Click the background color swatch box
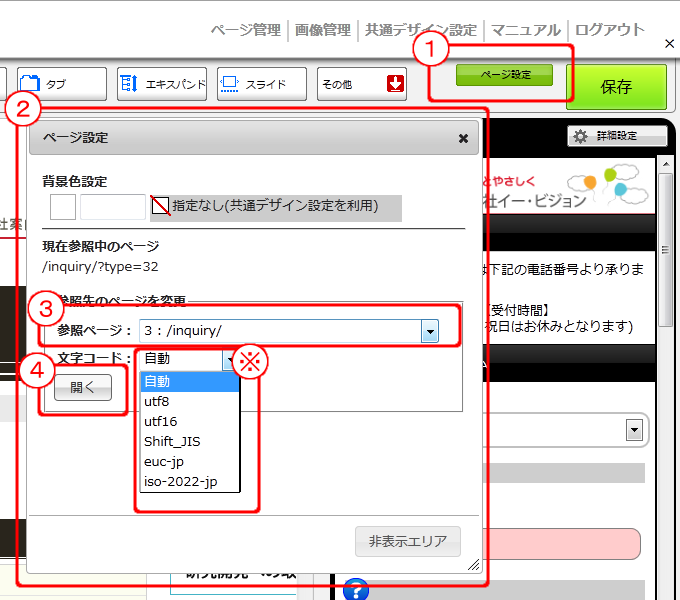This screenshot has width=680, height=600. point(63,207)
